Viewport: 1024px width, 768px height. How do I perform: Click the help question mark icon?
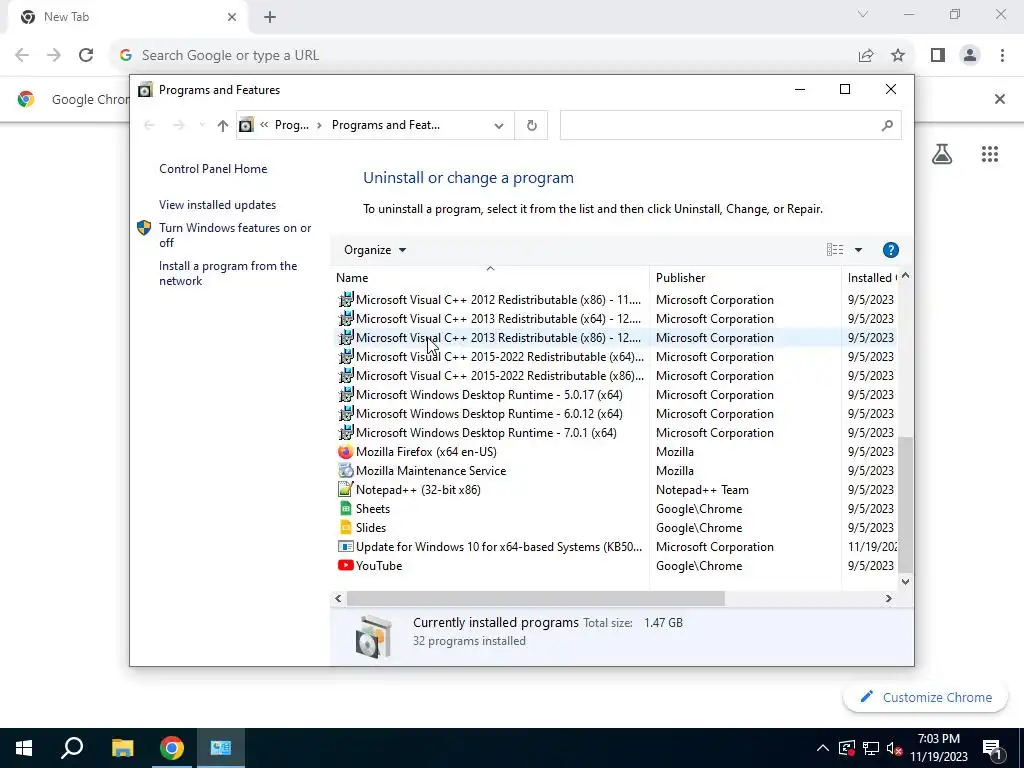click(x=890, y=250)
